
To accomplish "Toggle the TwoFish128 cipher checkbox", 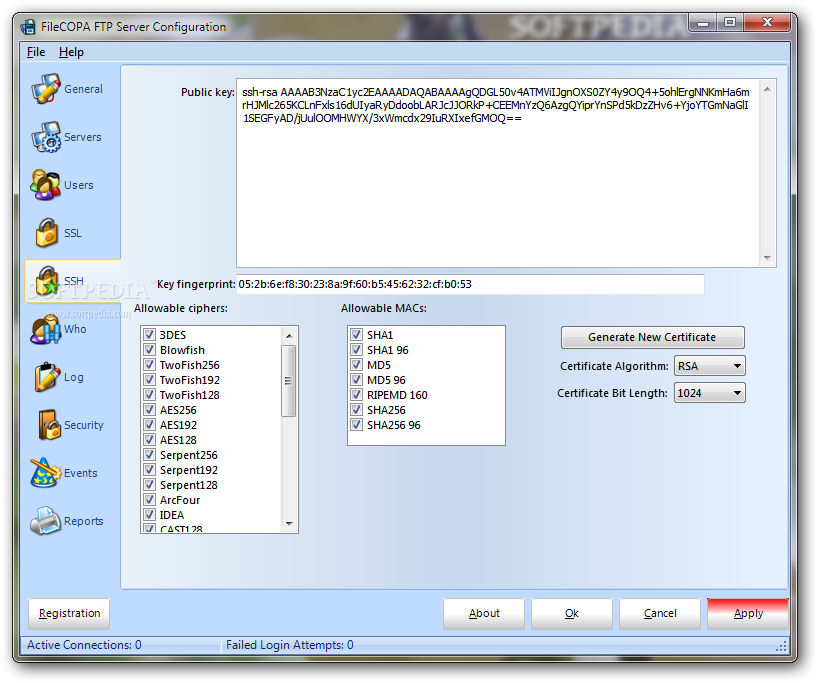I will point(150,394).
